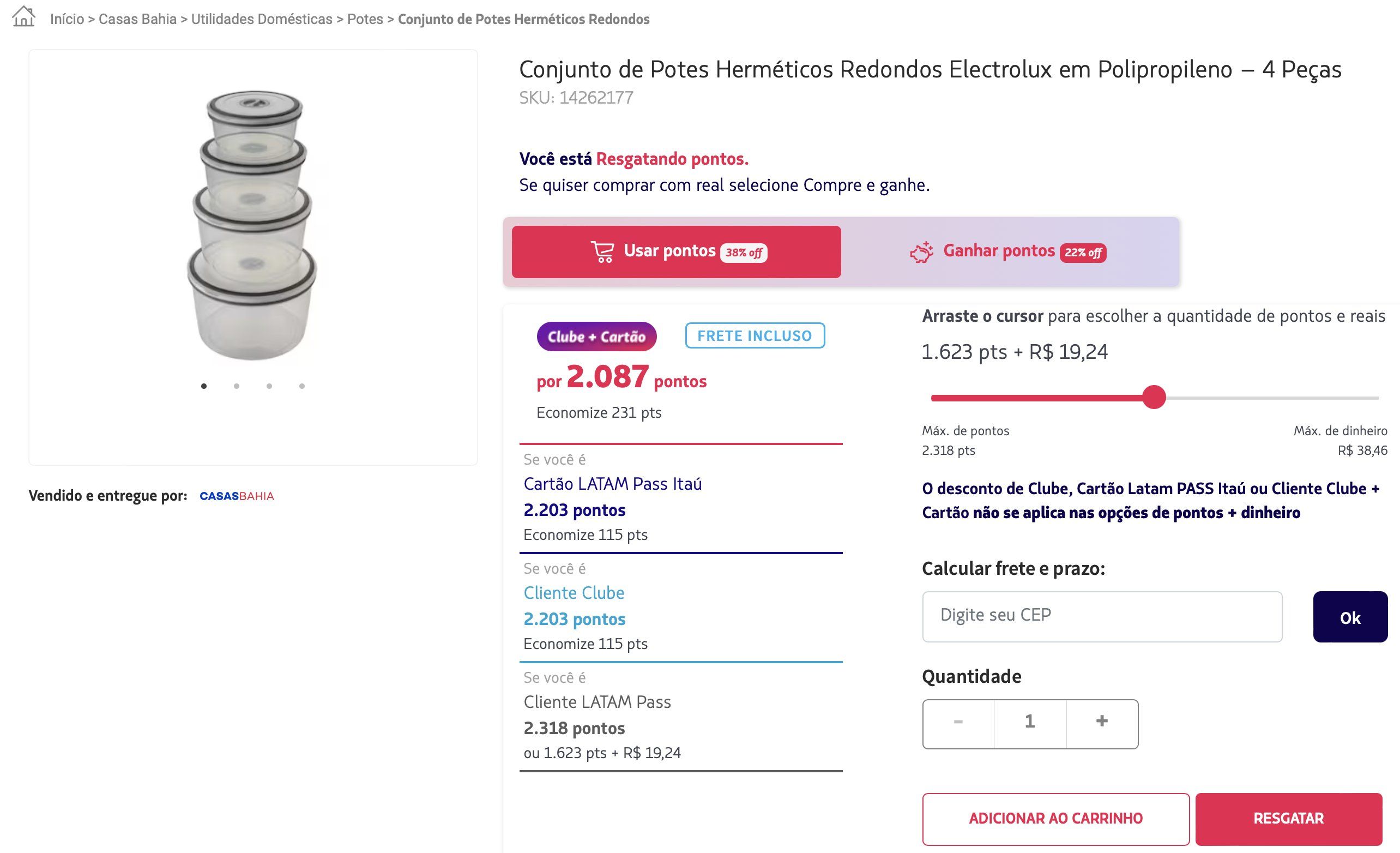The width and height of the screenshot is (1400, 853).
Task: Click the Digite seu CEP field
Action: (1102, 617)
